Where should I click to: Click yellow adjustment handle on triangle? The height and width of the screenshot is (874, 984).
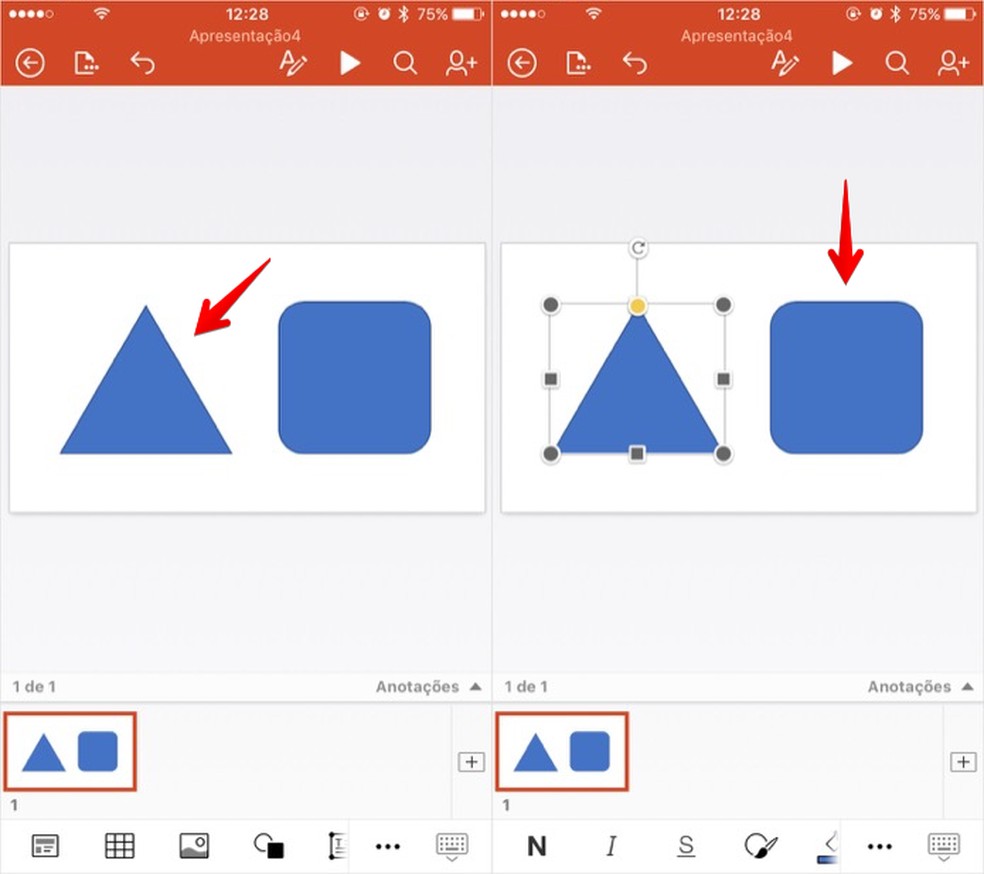tap(638, 306)
